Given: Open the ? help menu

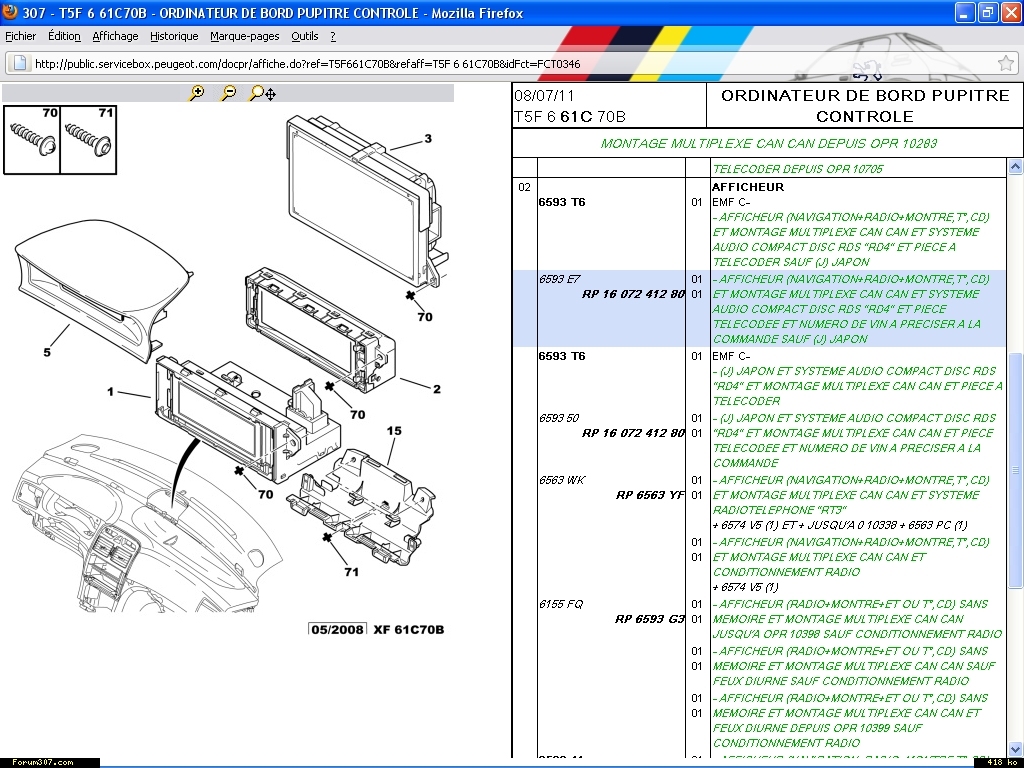Looking at the screenshot, I should coord(333,37).
